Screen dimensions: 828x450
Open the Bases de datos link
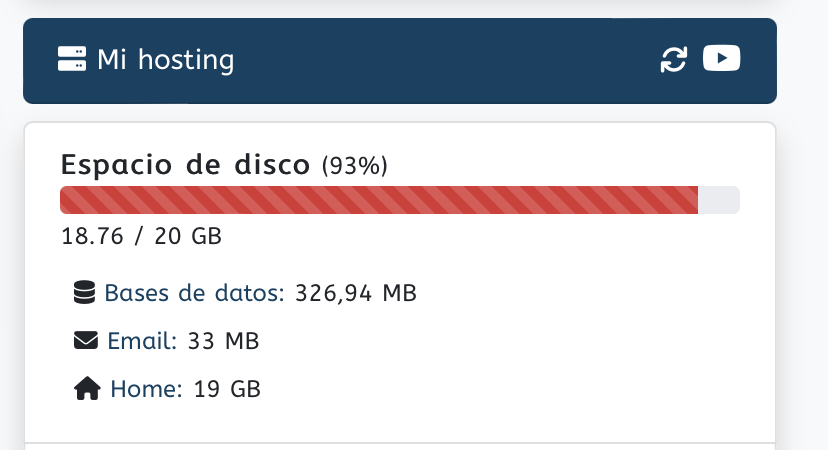(x=194, y=293)
